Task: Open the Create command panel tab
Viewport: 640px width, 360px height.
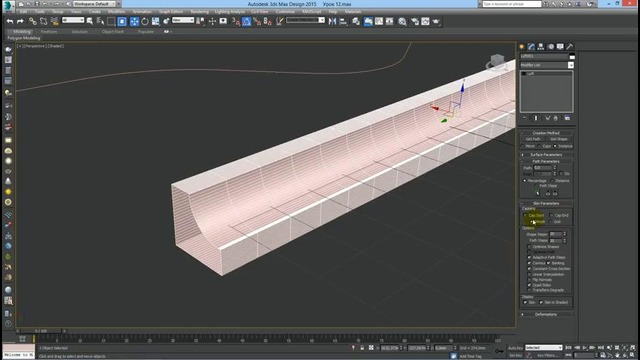Action: (522, 47)
